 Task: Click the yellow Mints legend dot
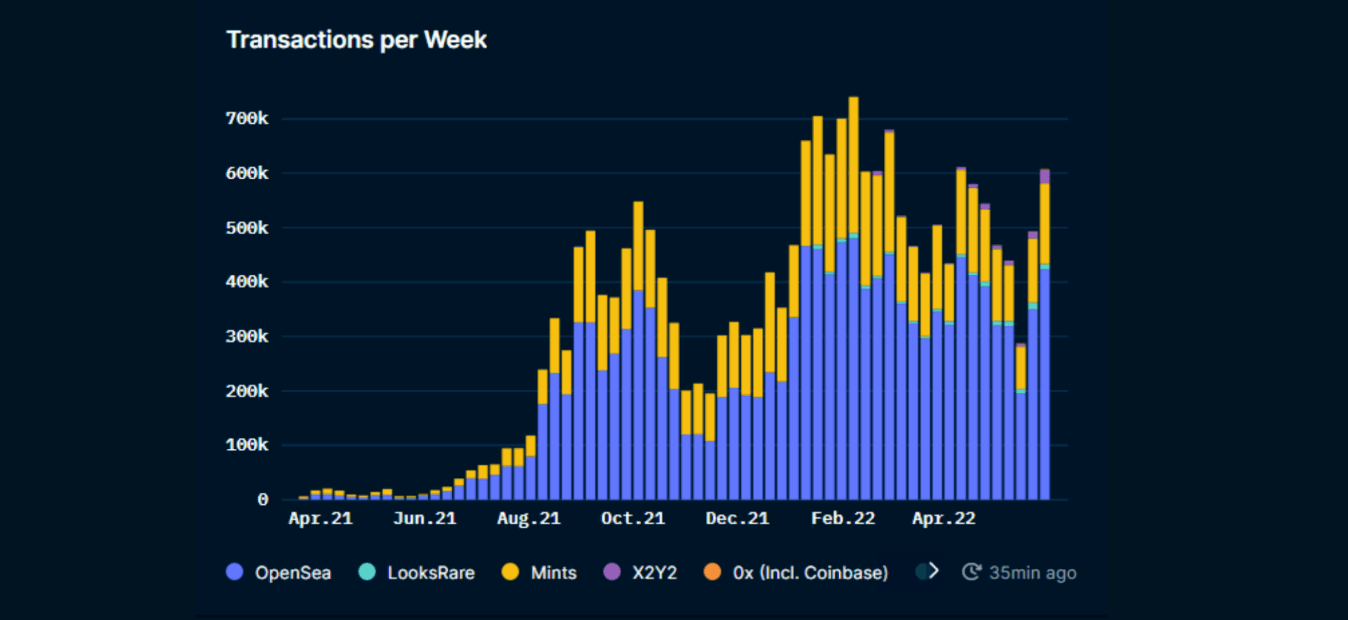511,573
